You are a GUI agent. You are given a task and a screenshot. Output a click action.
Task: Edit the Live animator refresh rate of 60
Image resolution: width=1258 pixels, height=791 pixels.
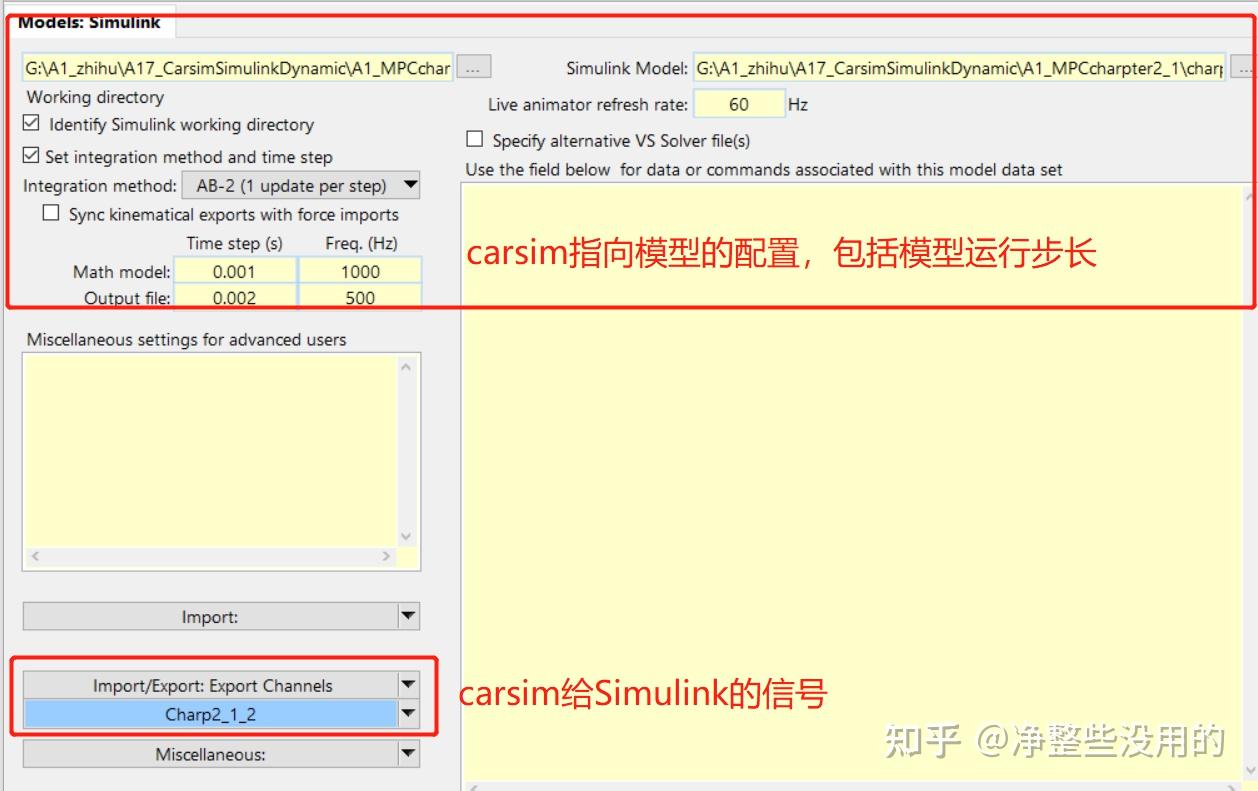[740, 103]
